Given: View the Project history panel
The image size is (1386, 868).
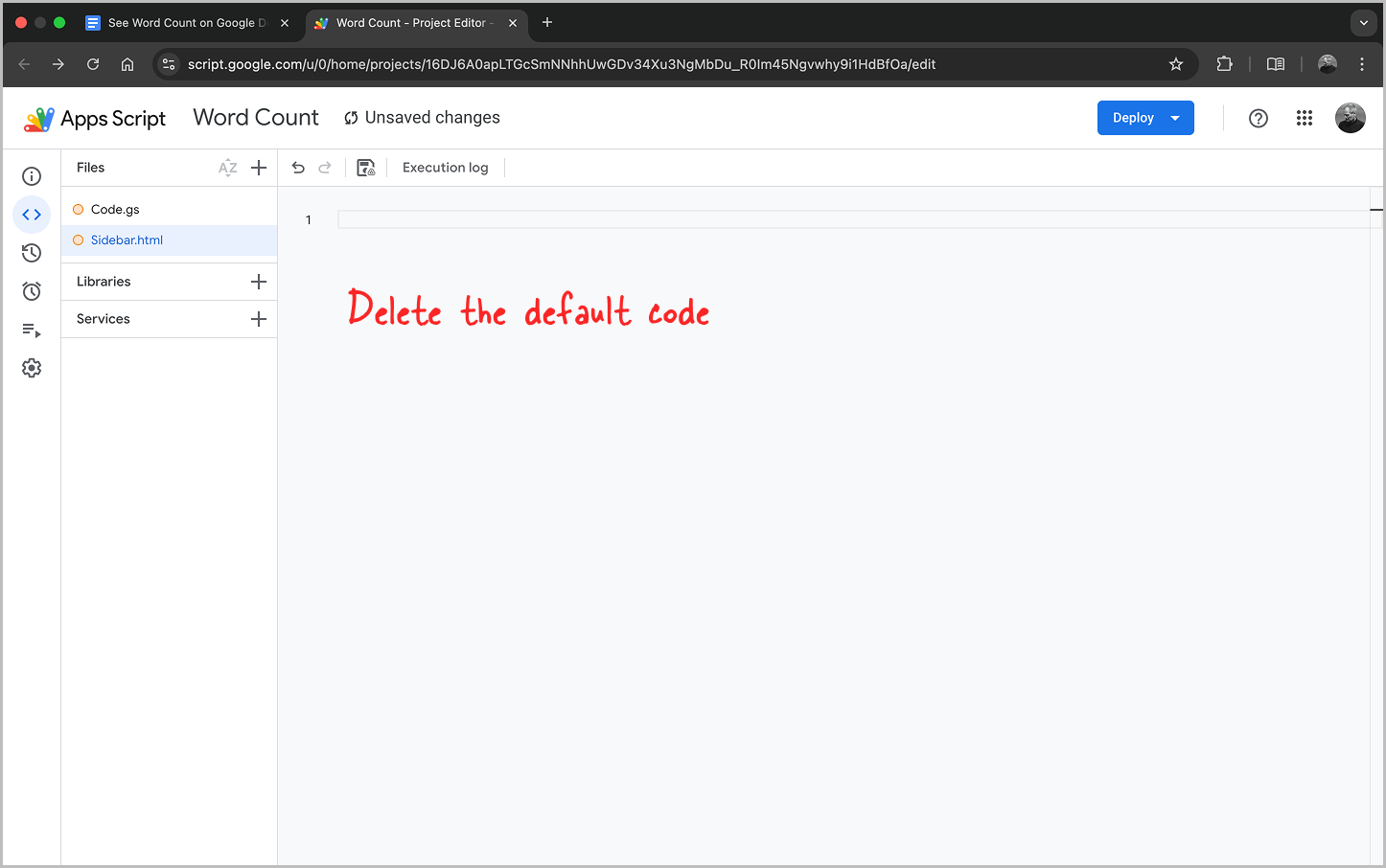Looking at the screenshot, I should coord(32,252).
